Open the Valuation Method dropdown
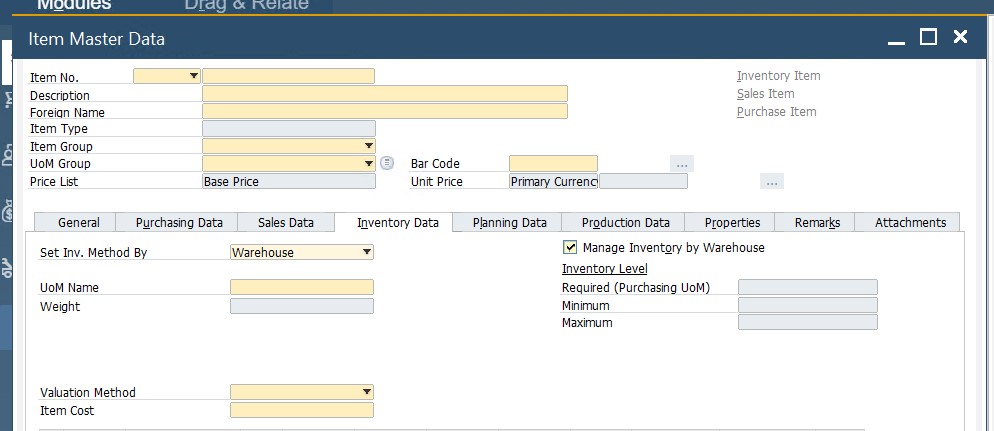Image resolution: width=994 pixels, height=431 pixels. point(367,392)
